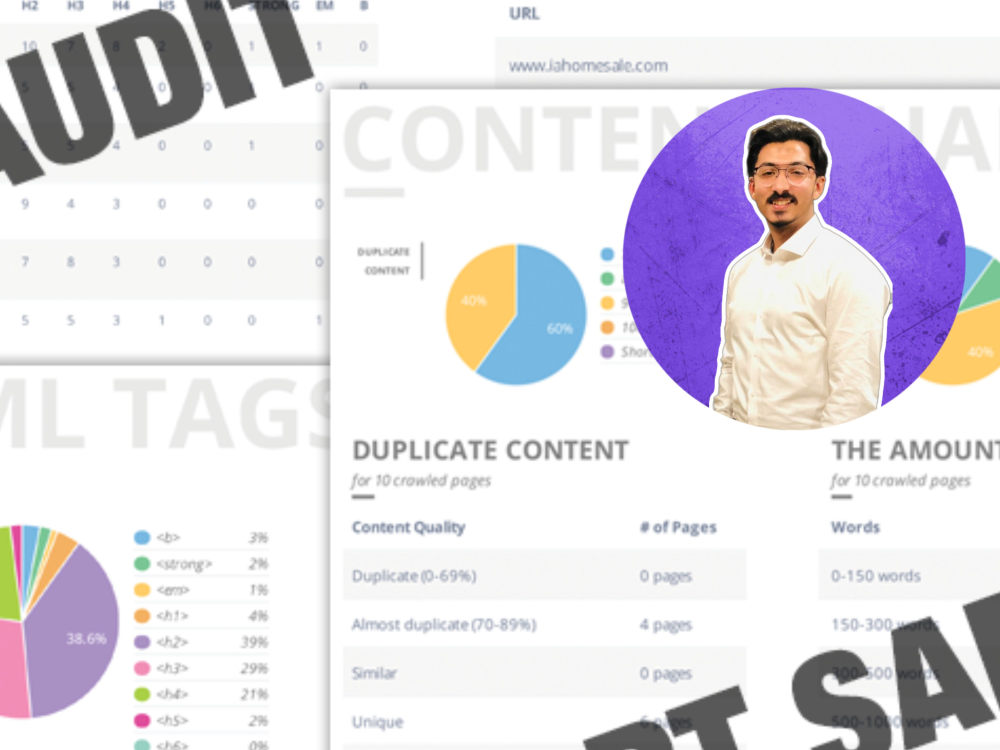The height and width of the screenshot is (750, 1000).
Task: Click the small DUPLICATE CONTENT chart label
Action: [383, 261]
